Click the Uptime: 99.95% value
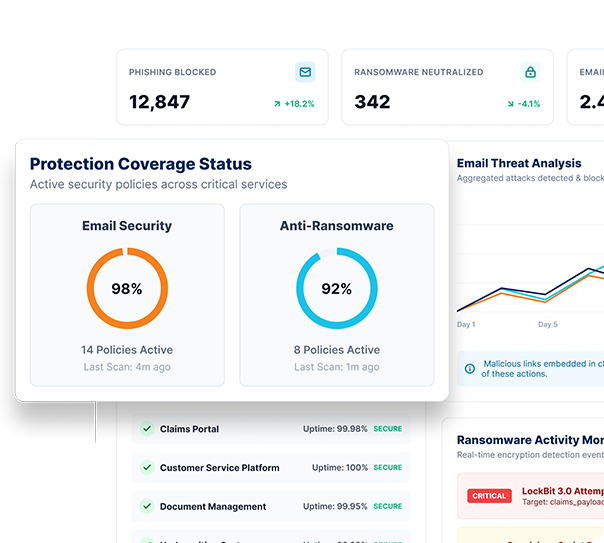The height and width of the screenshot is (543, 604). 335,506
